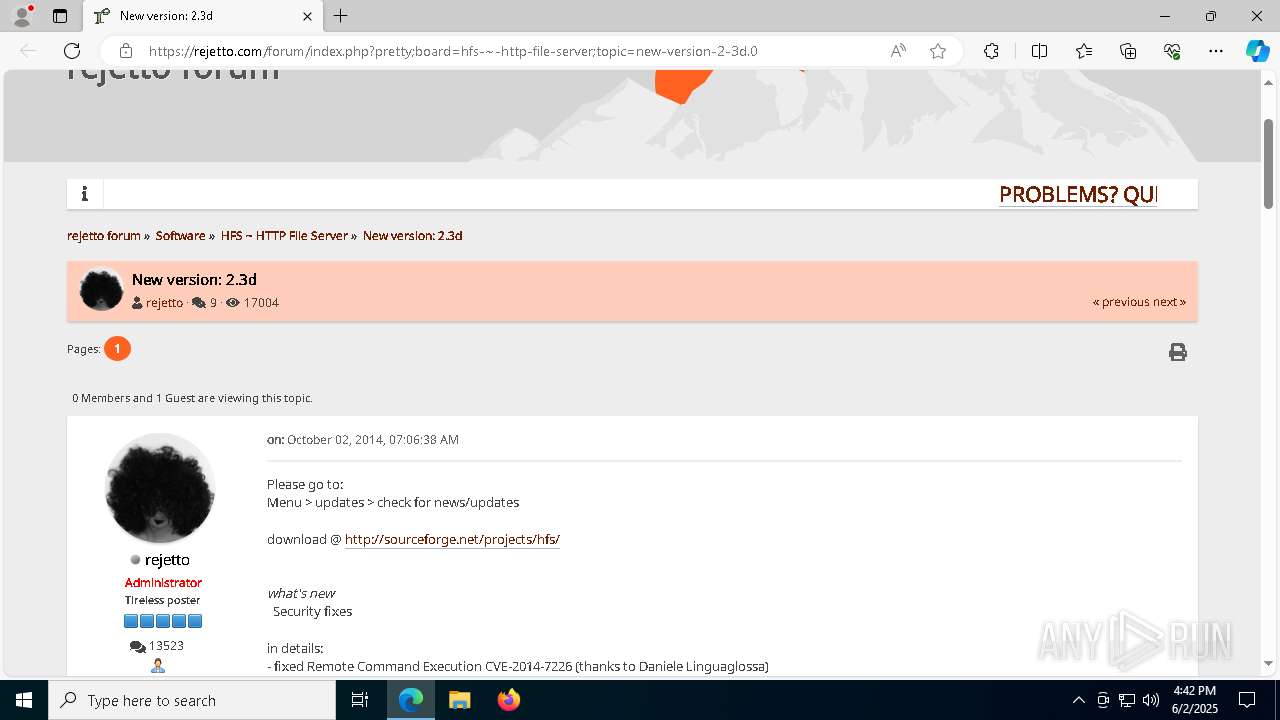
Task: Open 'Software' breadcrumb link
Action: click(x=180, y=236)
